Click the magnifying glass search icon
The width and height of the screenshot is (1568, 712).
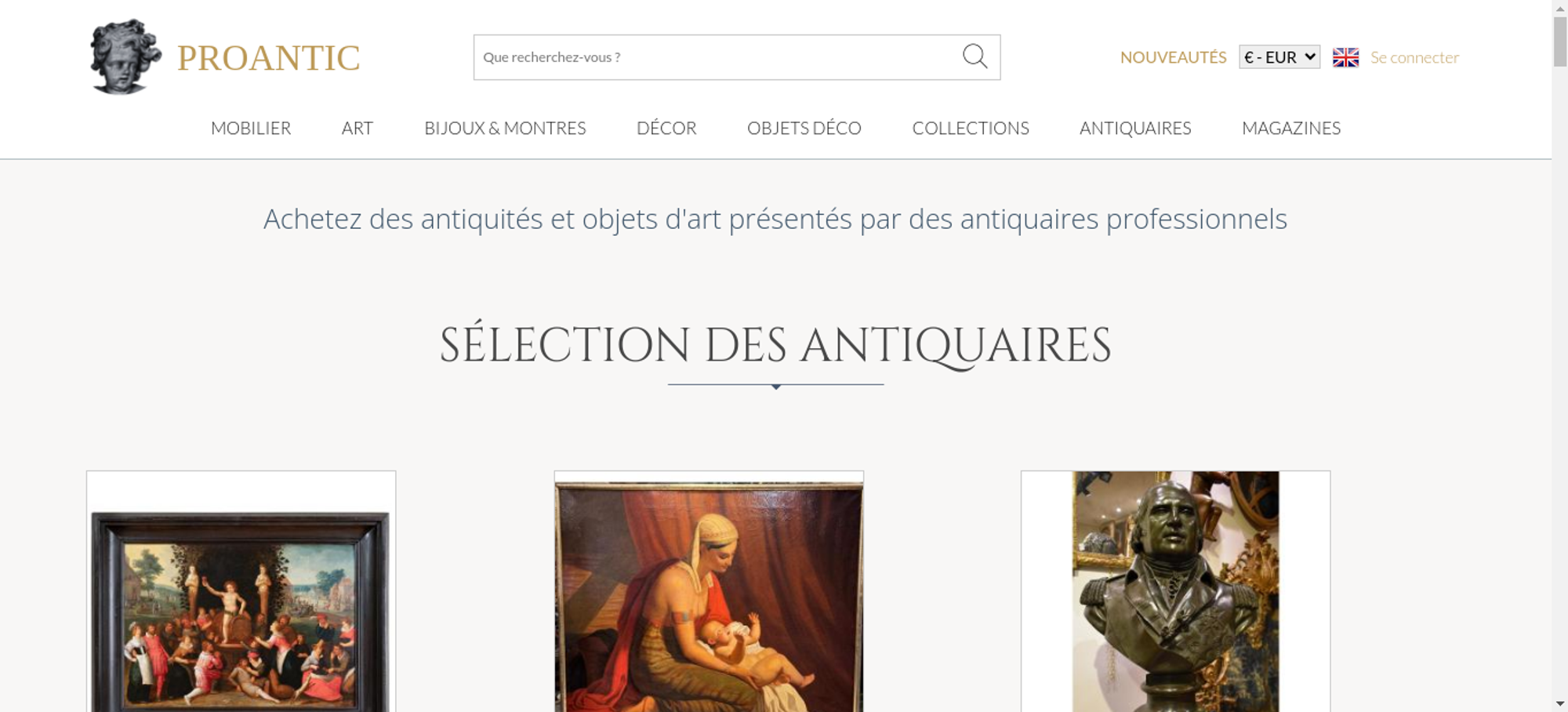[x=975, y=56]
